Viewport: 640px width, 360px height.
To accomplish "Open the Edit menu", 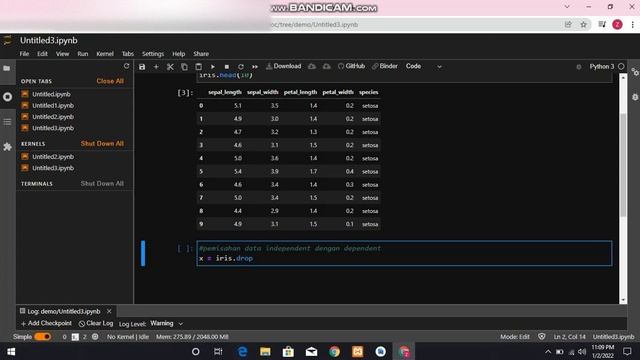I will click(42, 54).
